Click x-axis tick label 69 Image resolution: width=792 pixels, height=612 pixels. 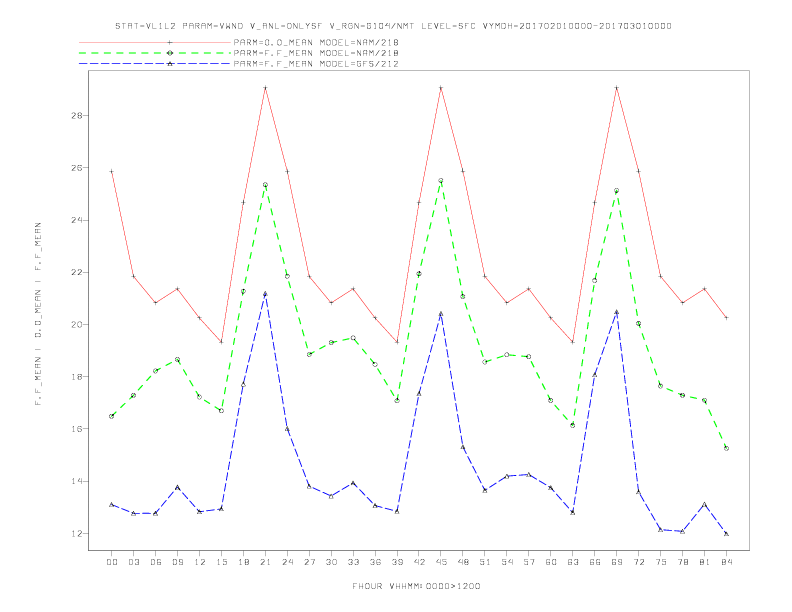(x=617, y=562)
